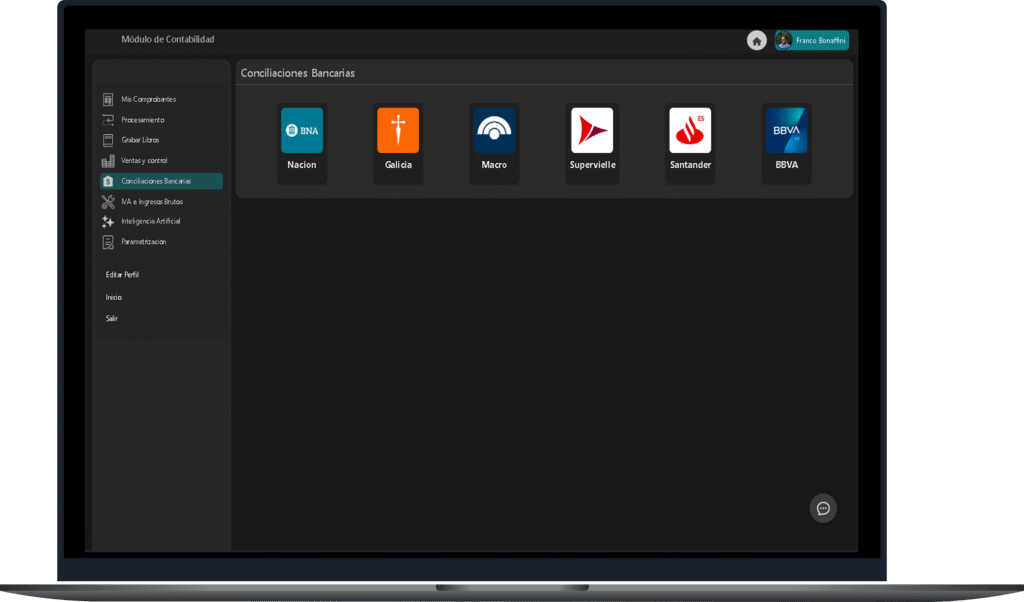Open Ventas y control menu item
Viewport: 1024px width, 602px height.
[144, 161]
